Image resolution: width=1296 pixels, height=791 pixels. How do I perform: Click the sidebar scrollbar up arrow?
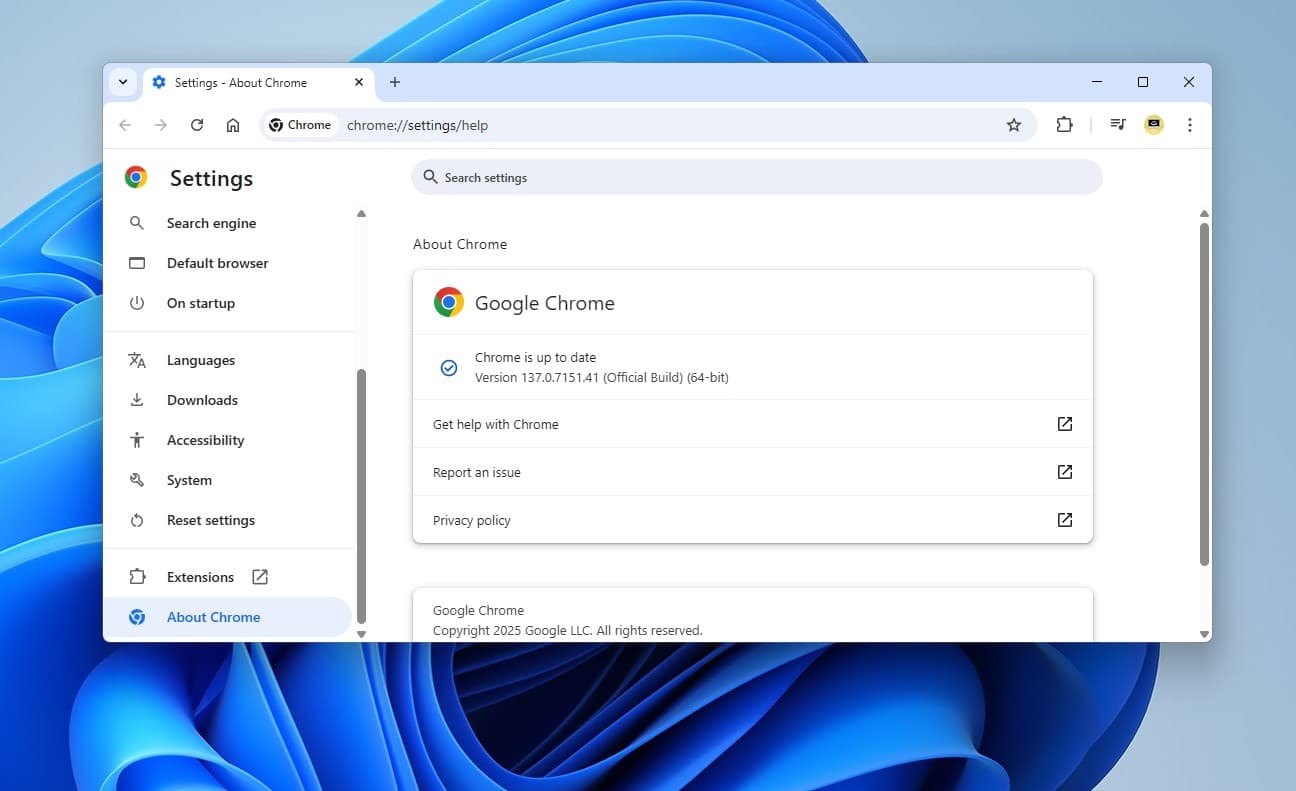[x=361, y=213]
